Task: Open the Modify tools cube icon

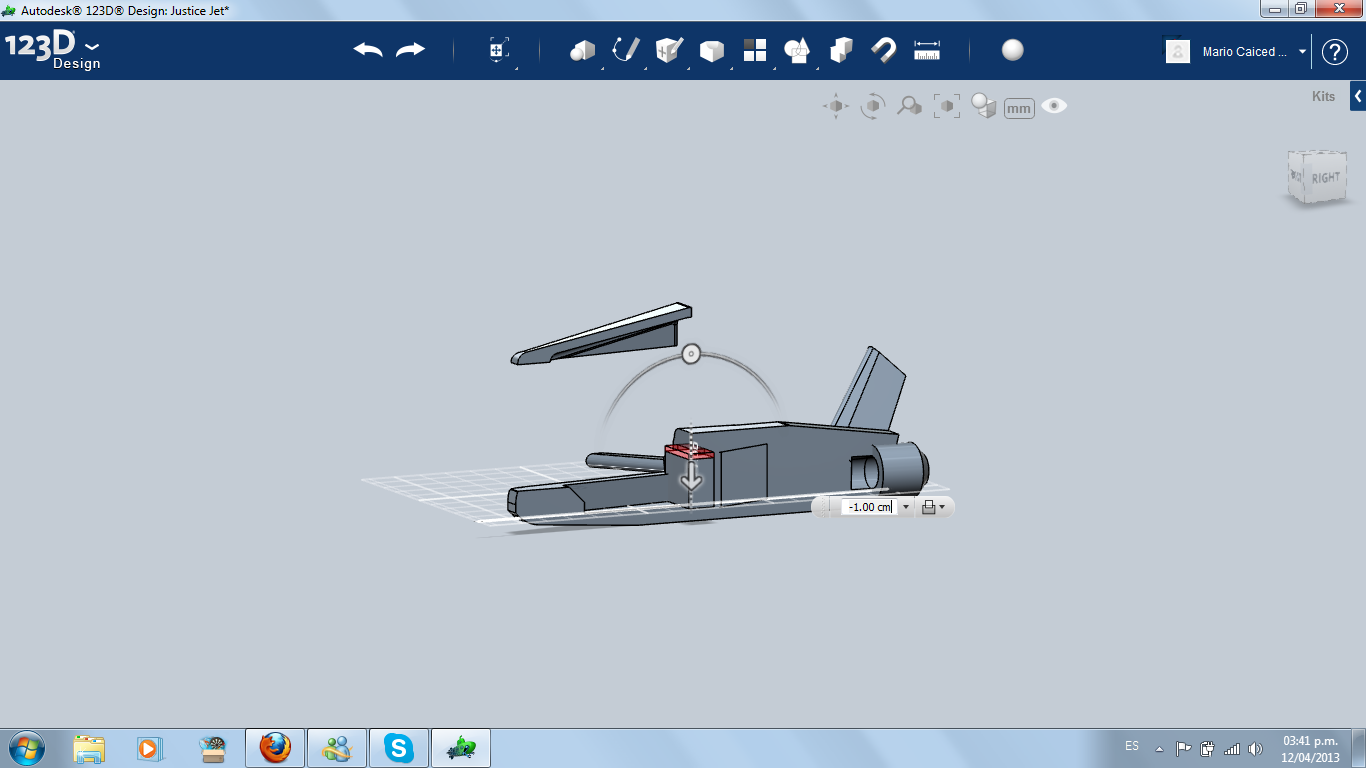Action: click(x=711, y=50)
